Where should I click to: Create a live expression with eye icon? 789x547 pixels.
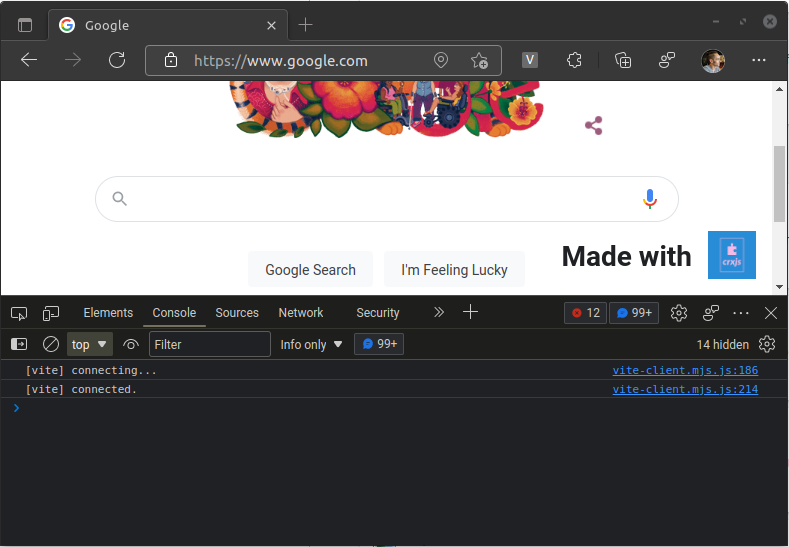[x=131, y=345]
